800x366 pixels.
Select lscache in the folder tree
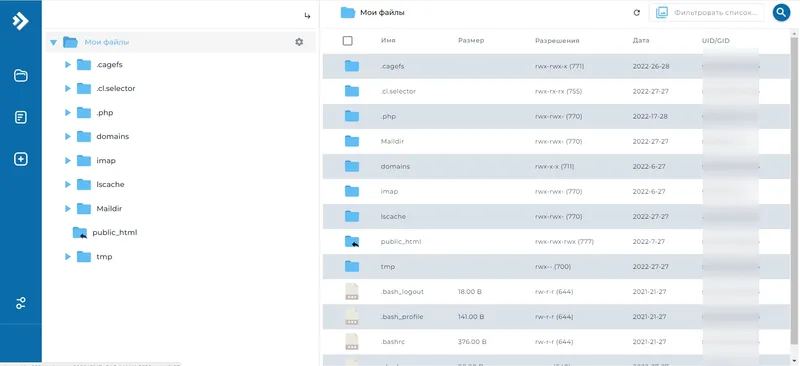[110, 184]
